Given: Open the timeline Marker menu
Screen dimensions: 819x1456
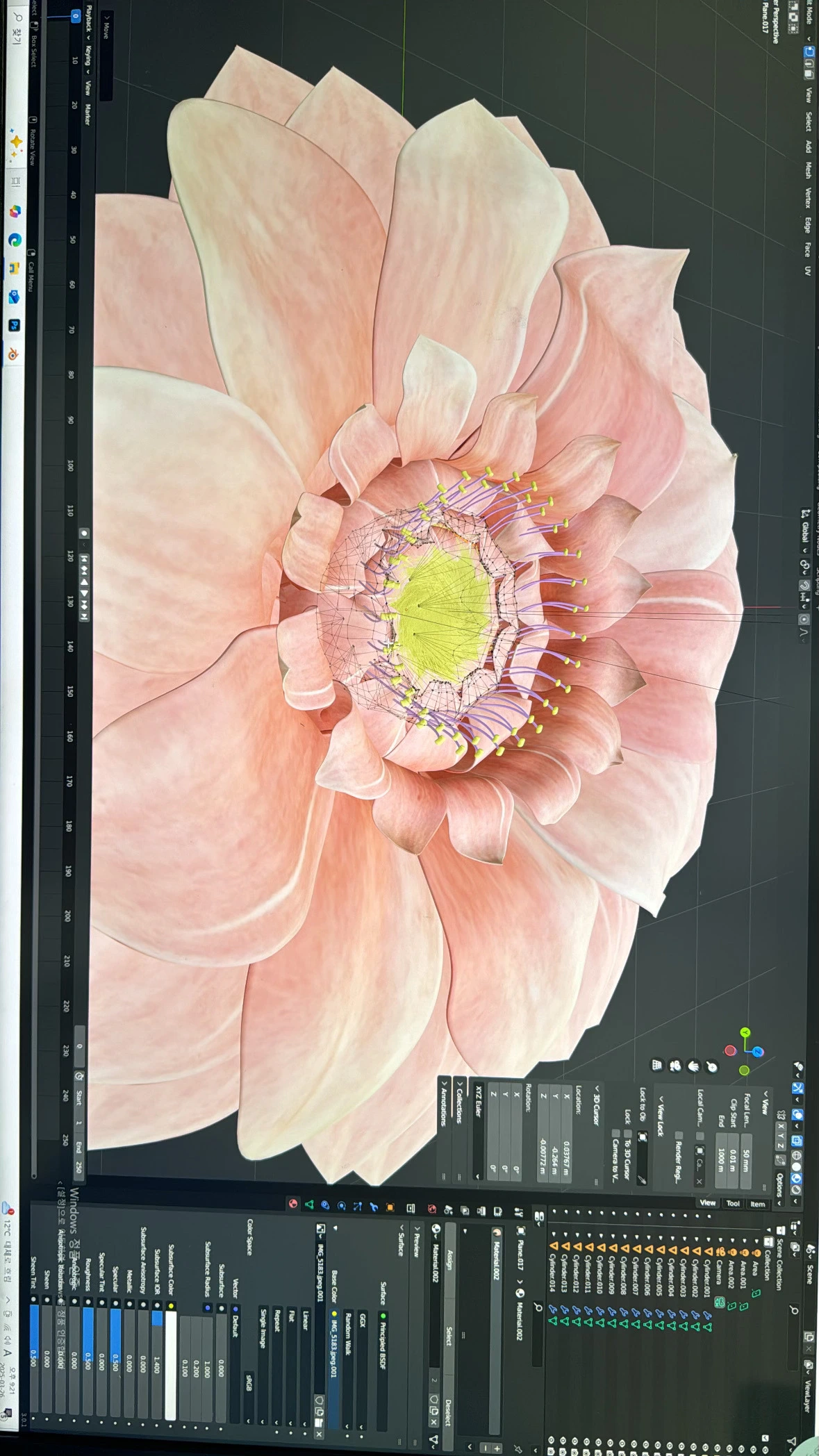Looking at the screenshot, I should click(x=88, y=115).
